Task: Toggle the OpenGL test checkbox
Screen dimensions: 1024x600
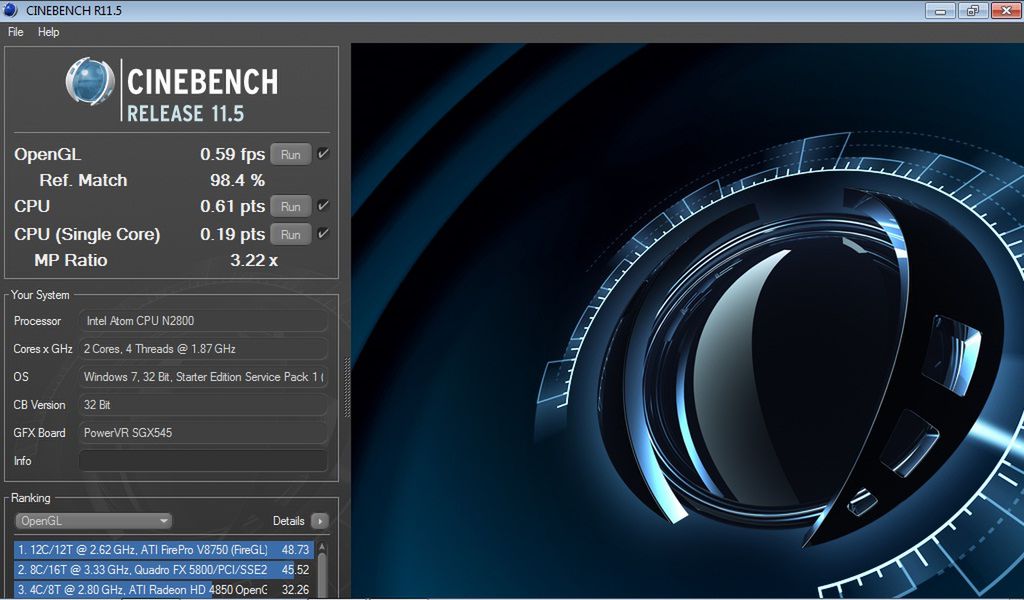Action: [323, 153]
